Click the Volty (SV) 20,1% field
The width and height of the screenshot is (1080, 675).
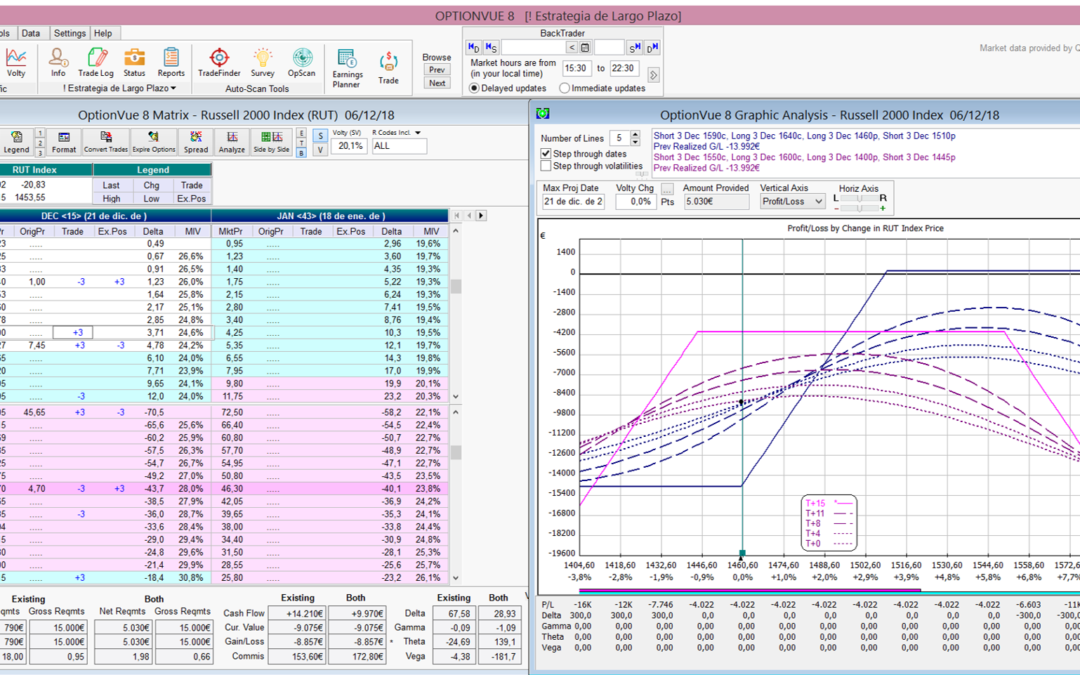pyautogui.click(x=349, y=146)
